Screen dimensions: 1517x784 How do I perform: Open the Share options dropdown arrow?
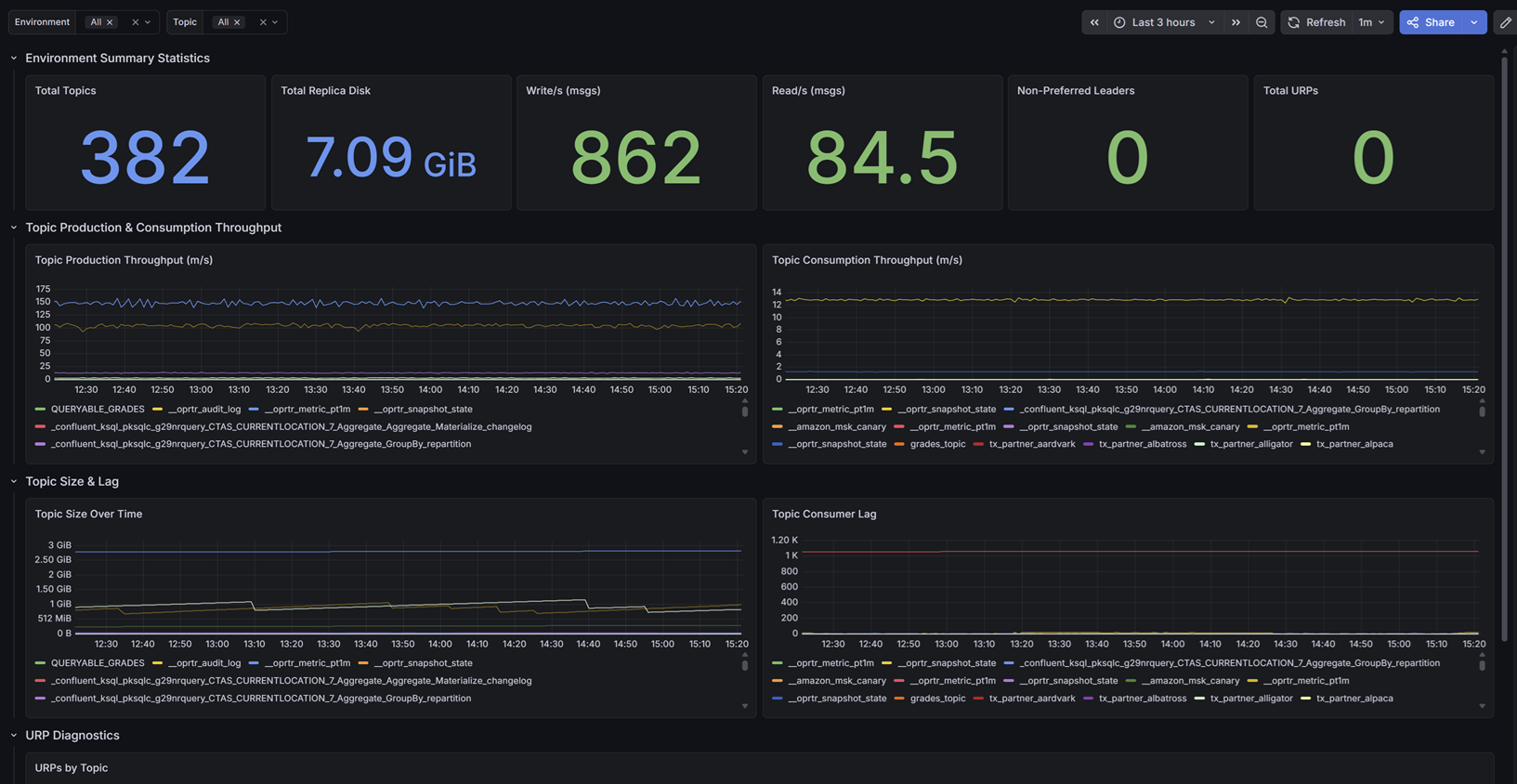click(x=1474, y=22)
